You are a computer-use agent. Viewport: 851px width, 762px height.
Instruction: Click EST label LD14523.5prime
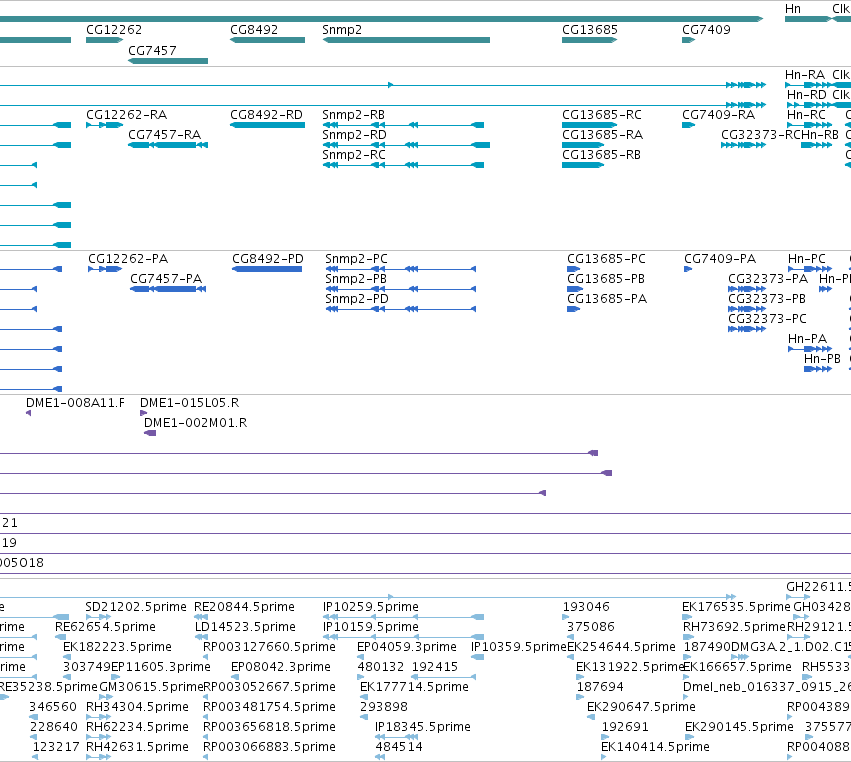pos(245,627)
